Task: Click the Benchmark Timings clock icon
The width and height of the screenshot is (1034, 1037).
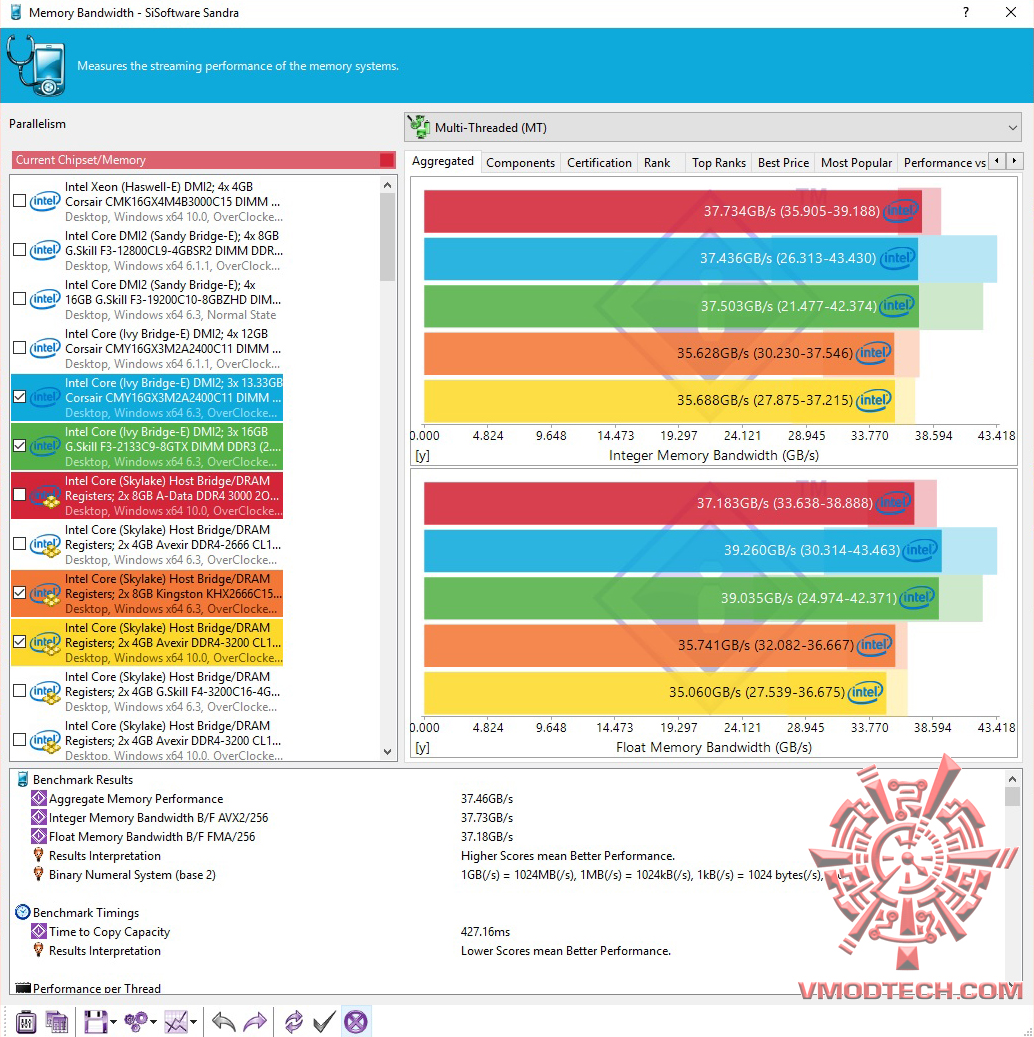Action: (x=22, y=912)
